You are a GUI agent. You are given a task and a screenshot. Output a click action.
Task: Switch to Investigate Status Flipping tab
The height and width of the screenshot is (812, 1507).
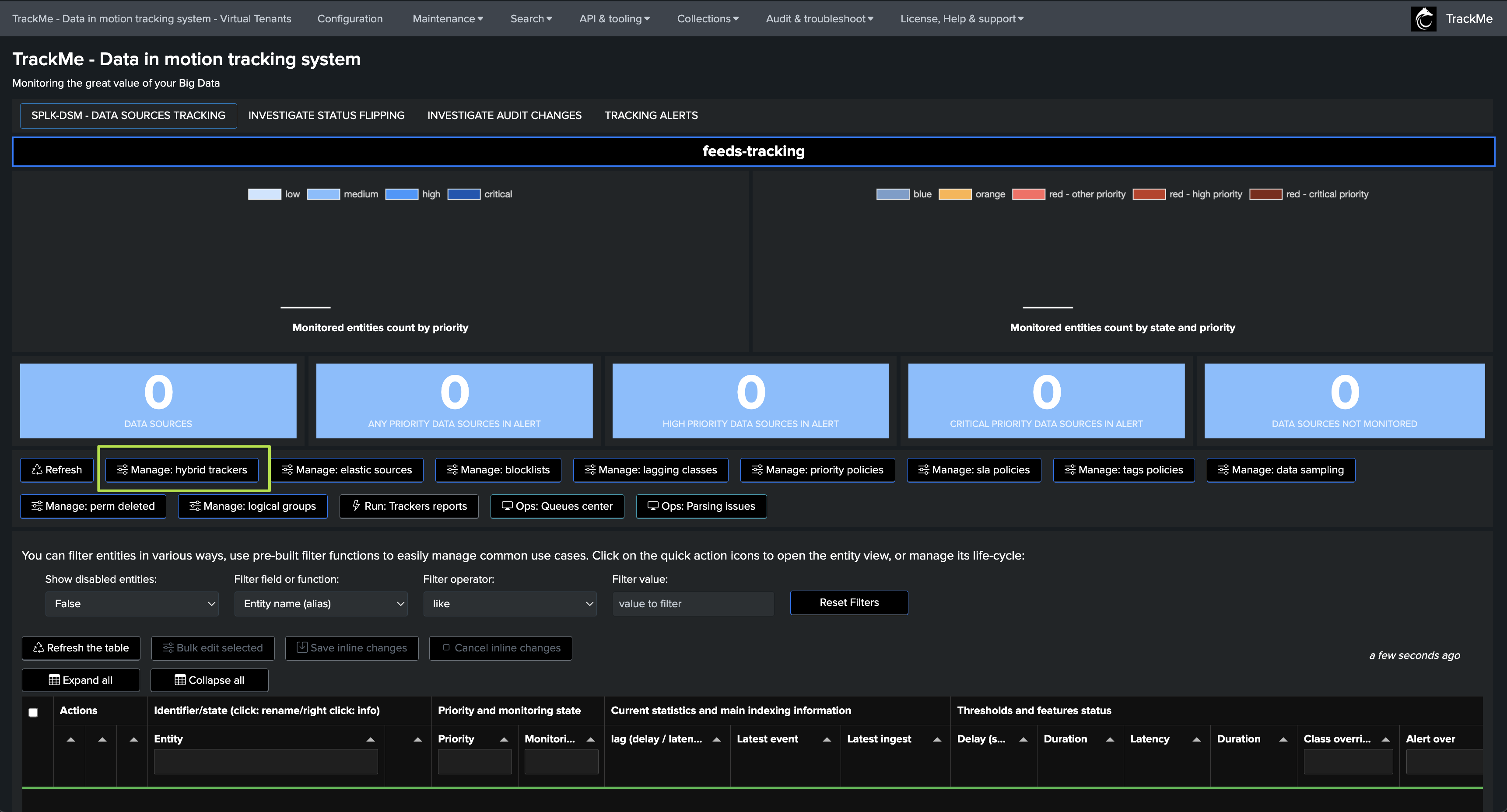326,116
